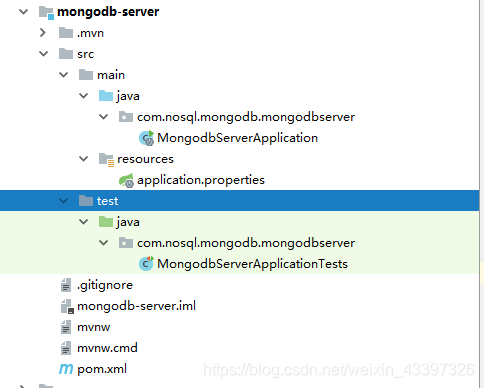Viewport: 484px width, 388px height.
Task: Collapse the test com.nosql.mongodb.mongodbserver package
Action: [x=104, y=243]
